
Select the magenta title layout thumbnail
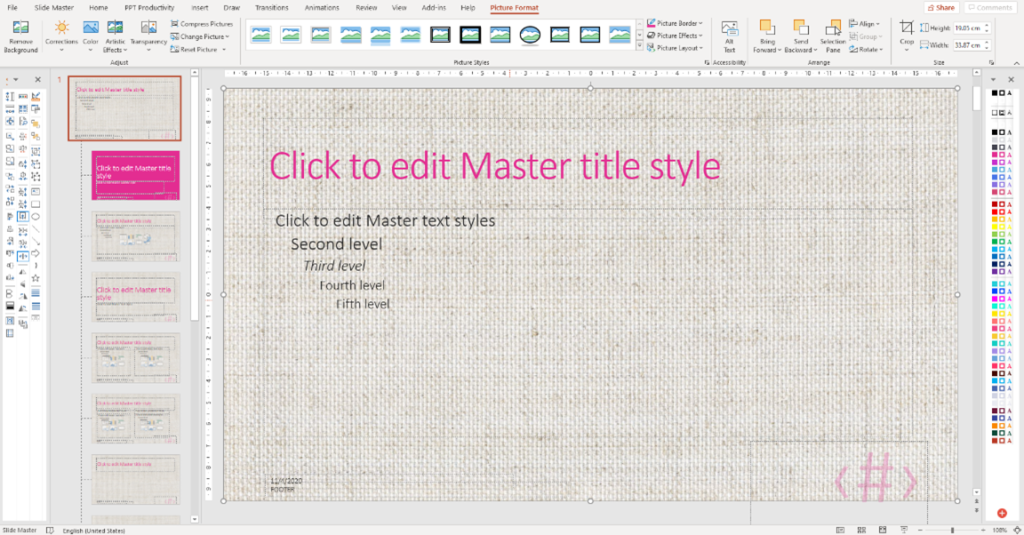136,175
